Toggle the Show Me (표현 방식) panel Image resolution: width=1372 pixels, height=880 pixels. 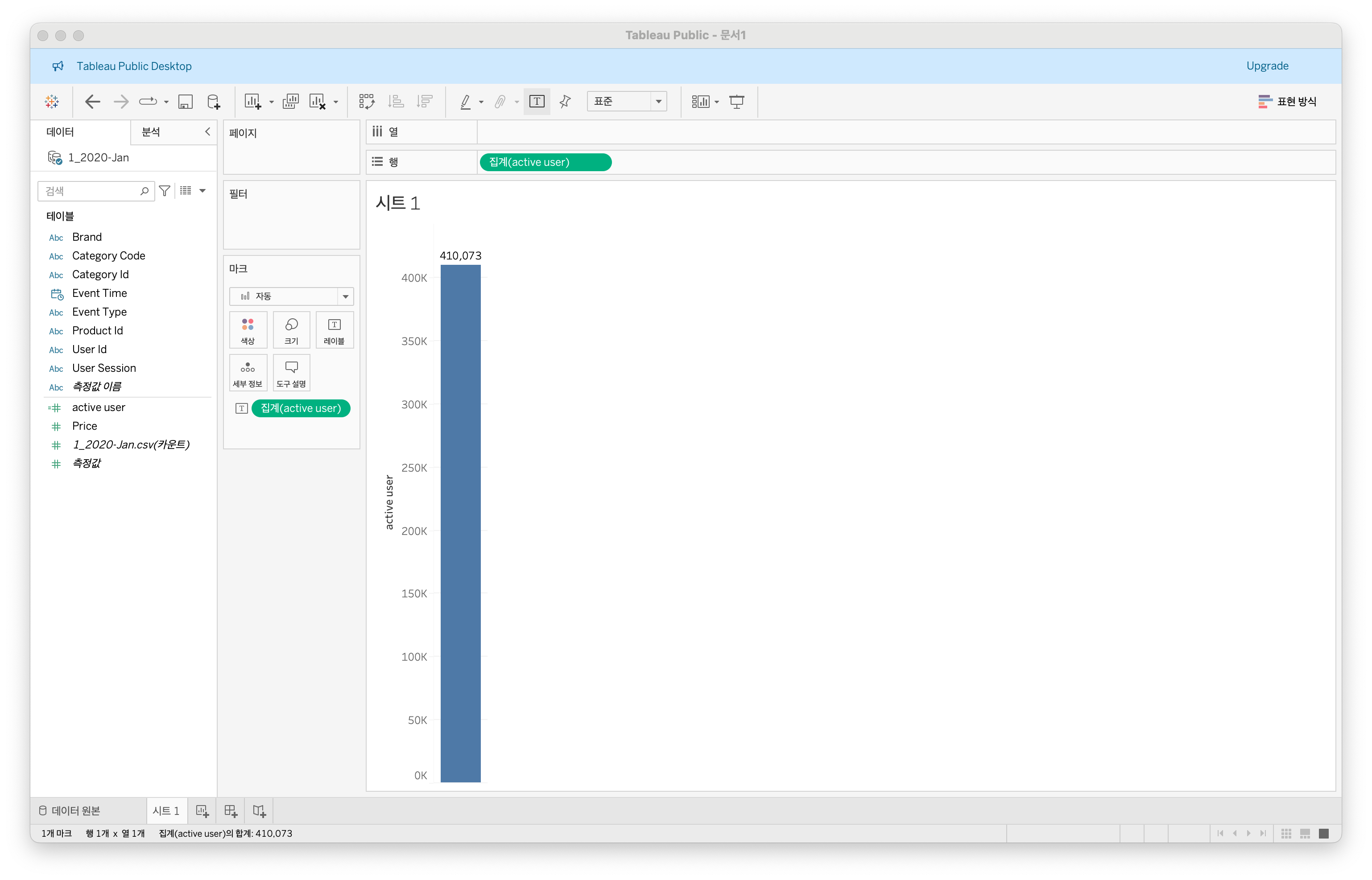pyautogui.click(x=1287, y=102)
